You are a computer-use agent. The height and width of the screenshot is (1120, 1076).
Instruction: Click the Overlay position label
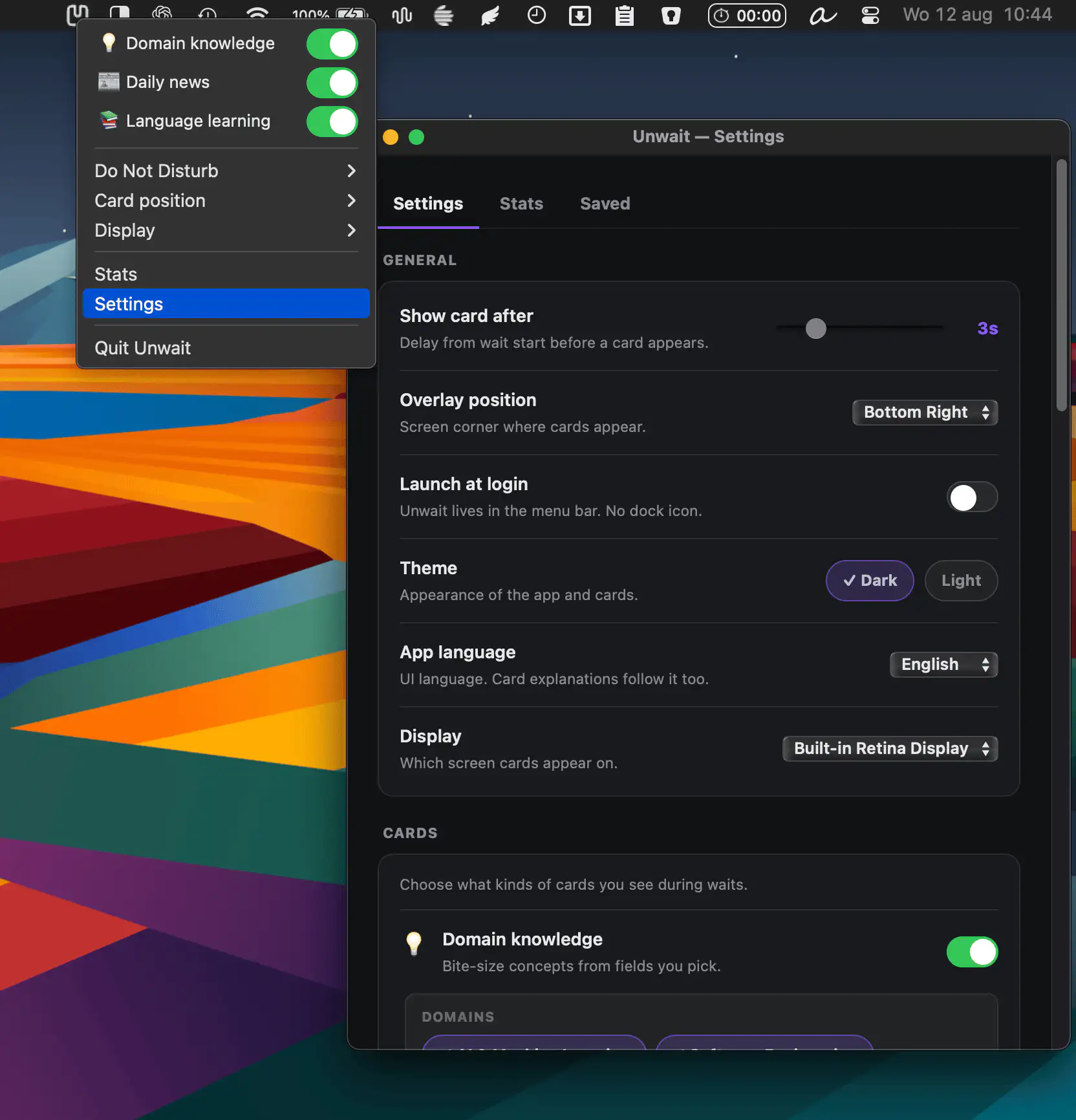pos(468,400)
